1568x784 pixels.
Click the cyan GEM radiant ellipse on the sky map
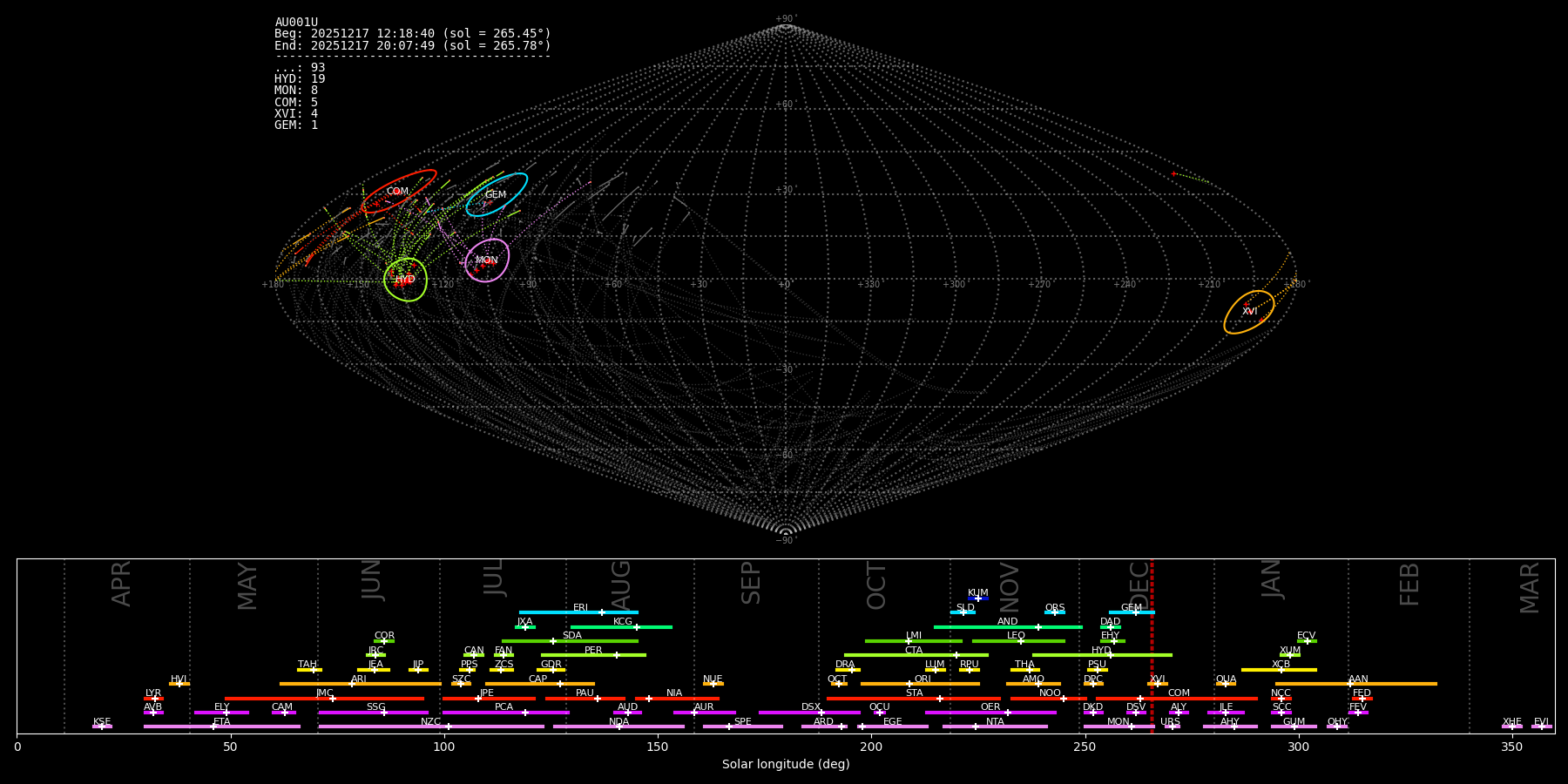(x=497, y=194)
